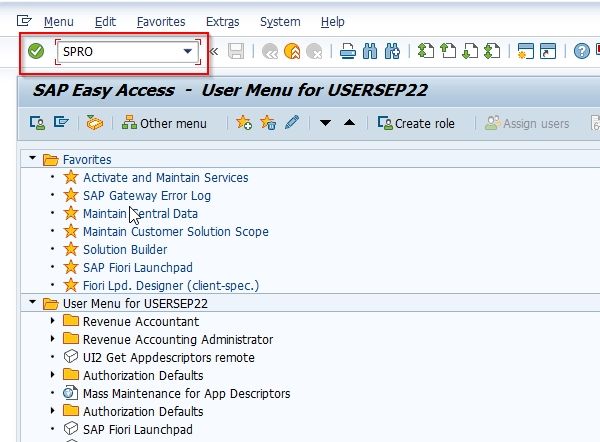This screenshot has width=600, height=442.
Task: Click the Change Favorites pencil icon
Action: pyautogui.click(x=292, y=122)
